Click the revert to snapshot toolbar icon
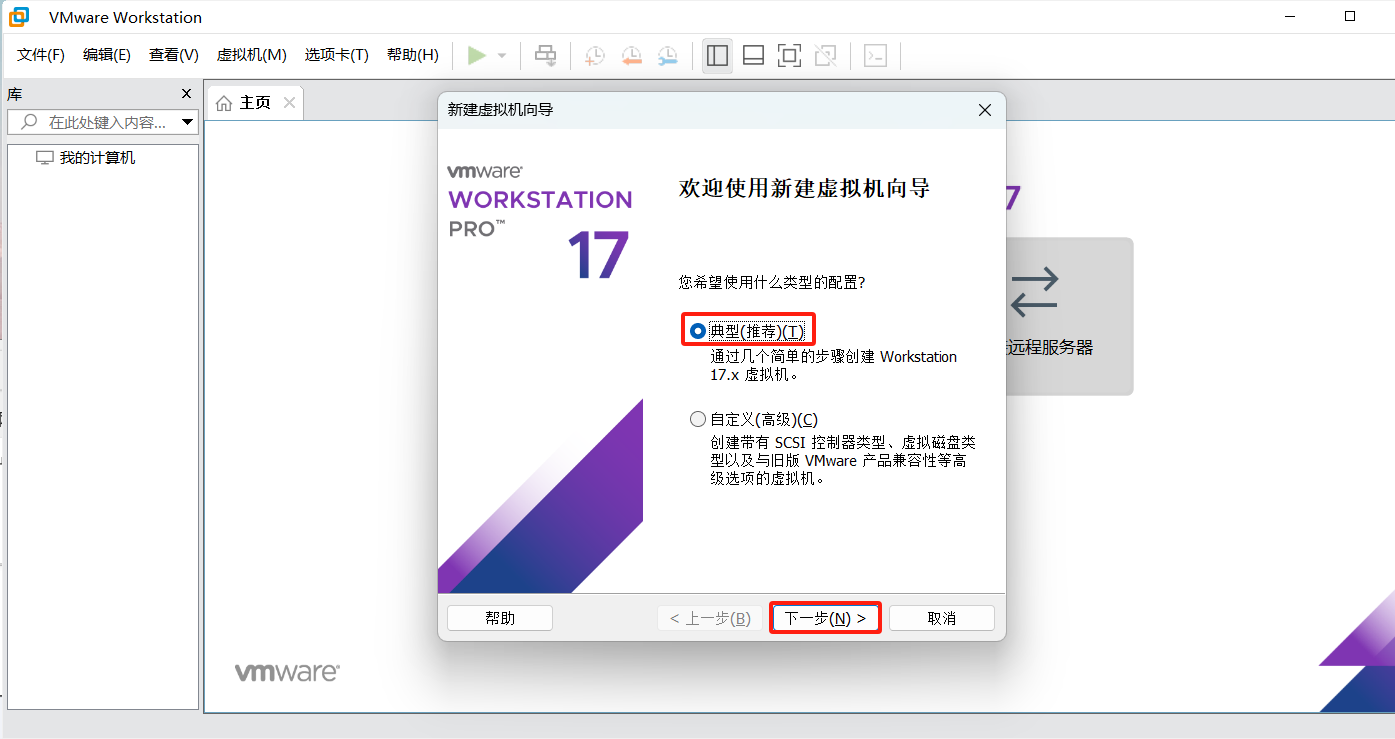This screenshot has width=1395, height=739. click(631, 56)
